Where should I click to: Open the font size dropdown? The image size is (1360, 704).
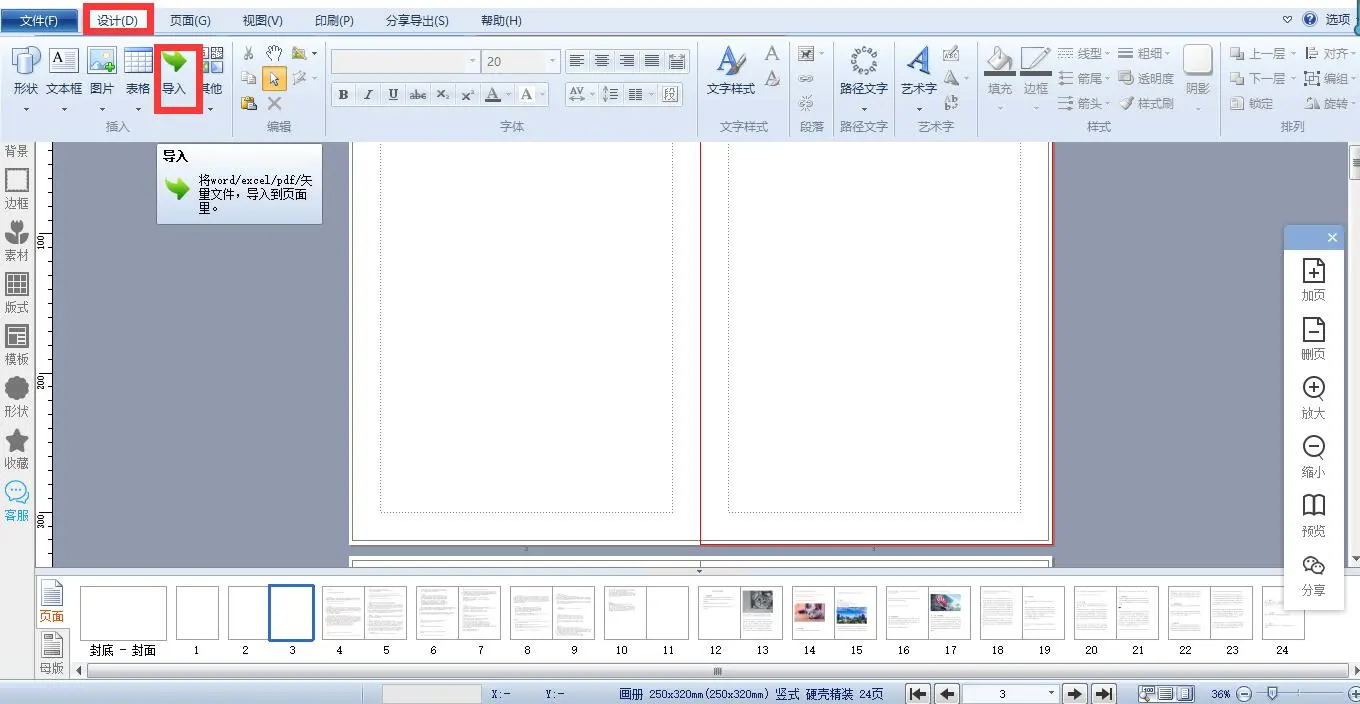click(x=552, y=62)
